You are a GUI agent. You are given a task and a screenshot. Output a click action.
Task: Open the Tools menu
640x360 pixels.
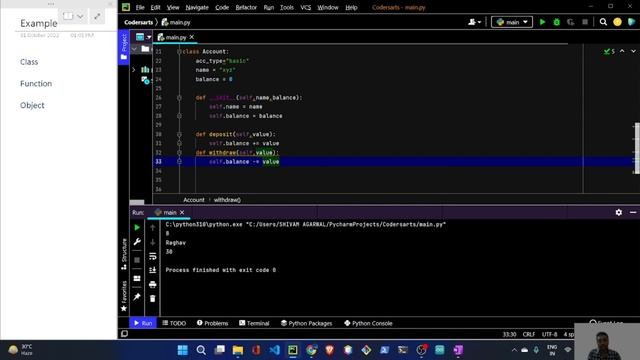287,7
